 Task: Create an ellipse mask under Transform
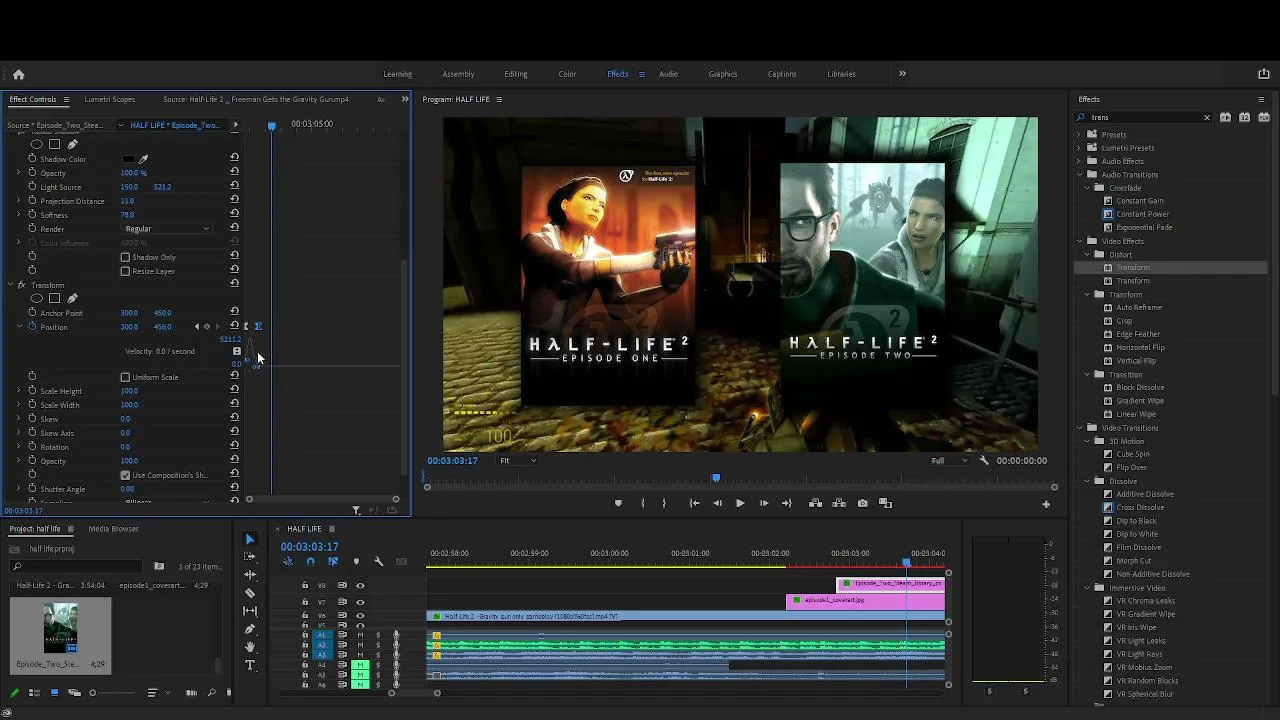click(x=37, y=298)
